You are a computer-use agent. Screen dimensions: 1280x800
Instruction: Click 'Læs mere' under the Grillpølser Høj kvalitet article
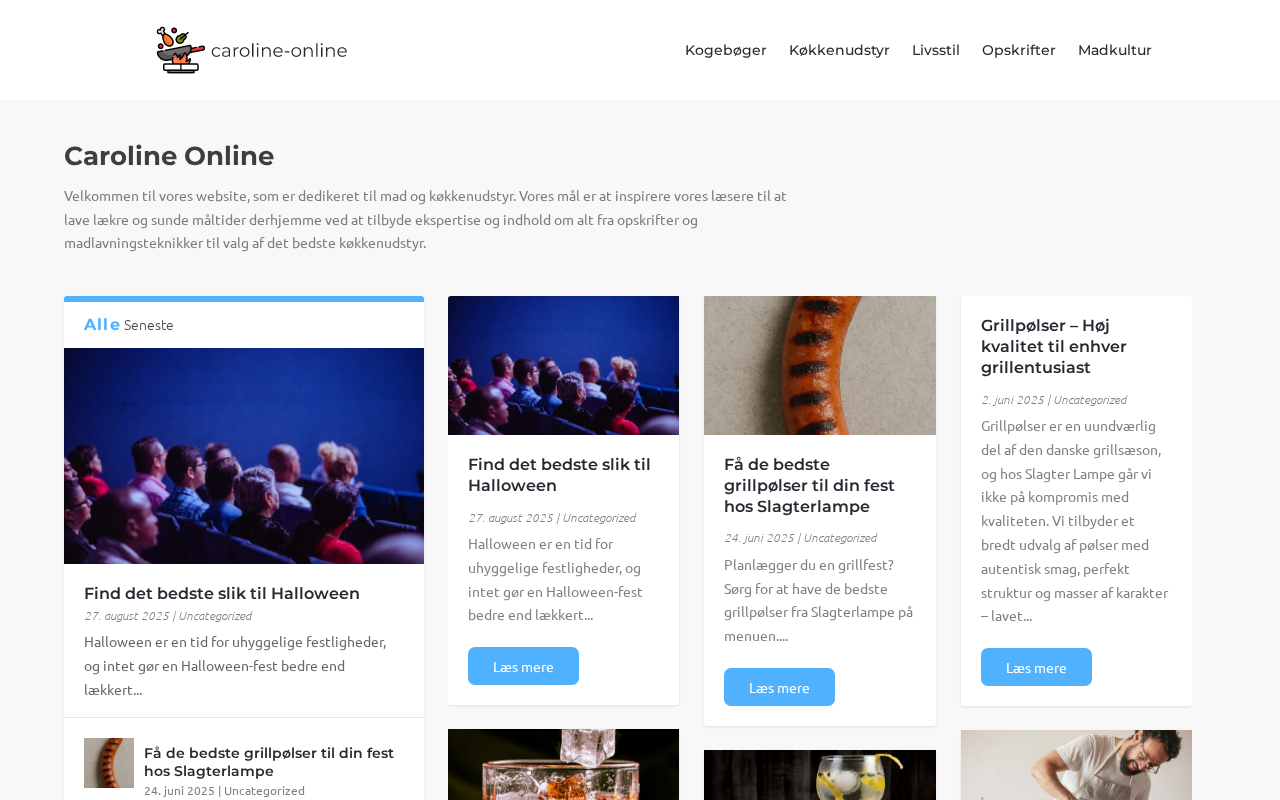coord(1036,667)
